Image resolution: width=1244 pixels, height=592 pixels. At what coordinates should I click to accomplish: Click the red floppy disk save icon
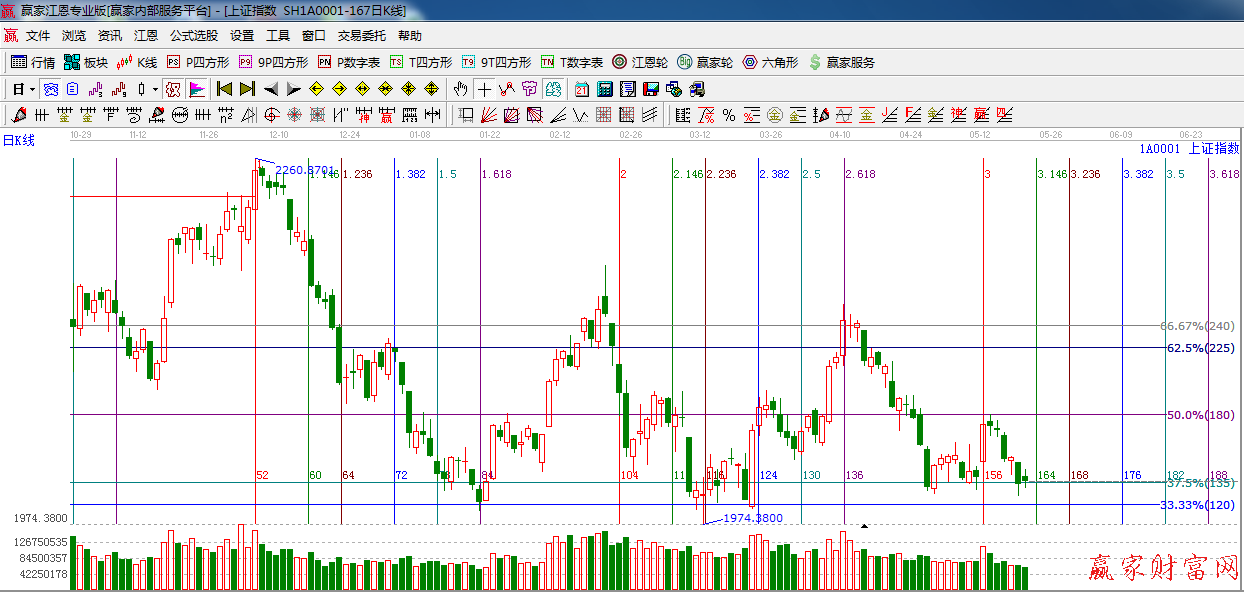(650, 89)
